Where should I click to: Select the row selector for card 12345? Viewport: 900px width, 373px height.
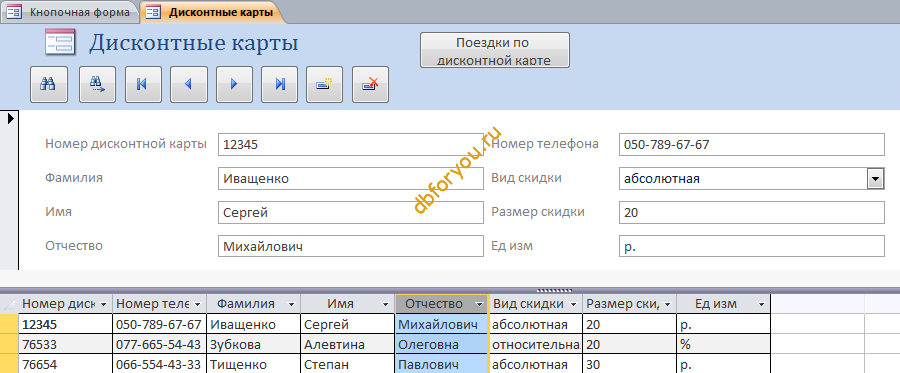point(9,324)
